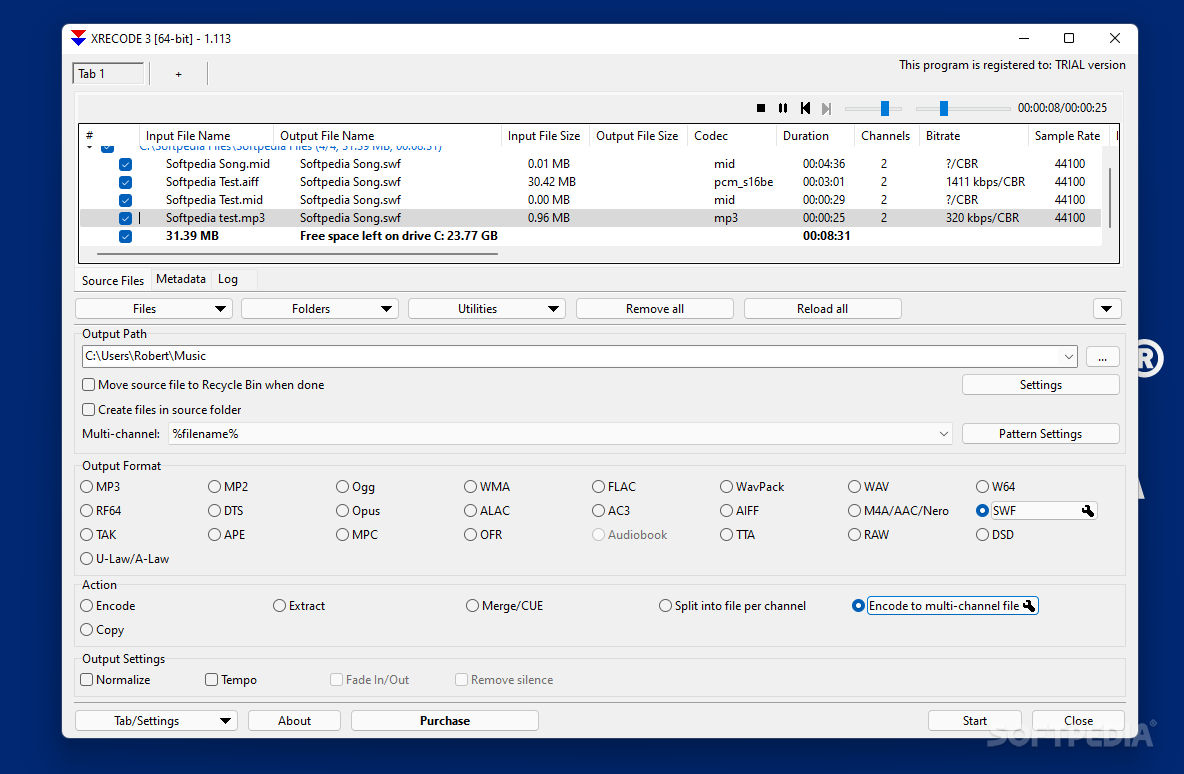Image resolution: width=1184 pixels, height=774 pixels.
Task: Select the Softpedia Test.aiff row
Action: 590,182
